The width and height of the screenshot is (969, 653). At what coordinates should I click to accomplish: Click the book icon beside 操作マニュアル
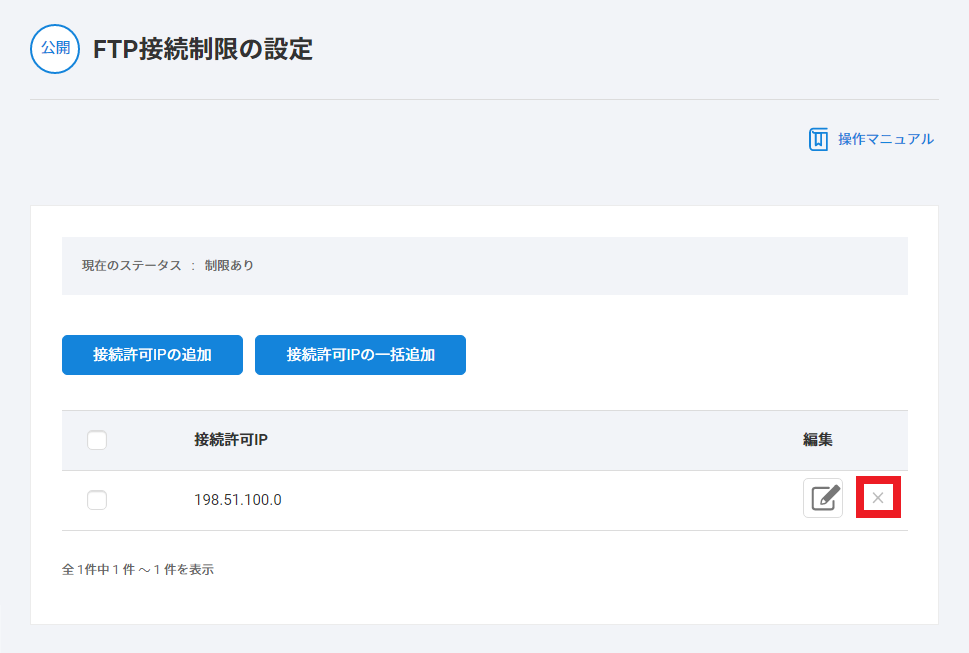tap(818, 139)
